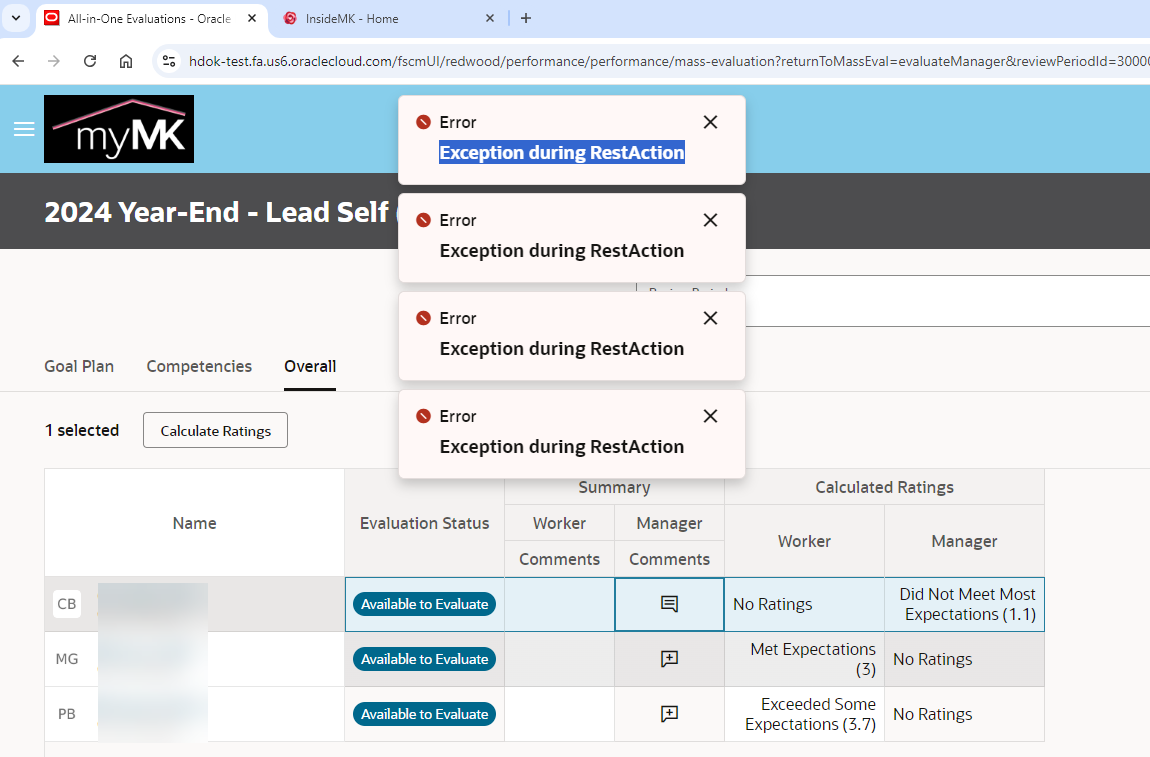Select the Overall tab
This screenshot has height=757, width=1150.
pyautogui.click(x=310, y=366)
